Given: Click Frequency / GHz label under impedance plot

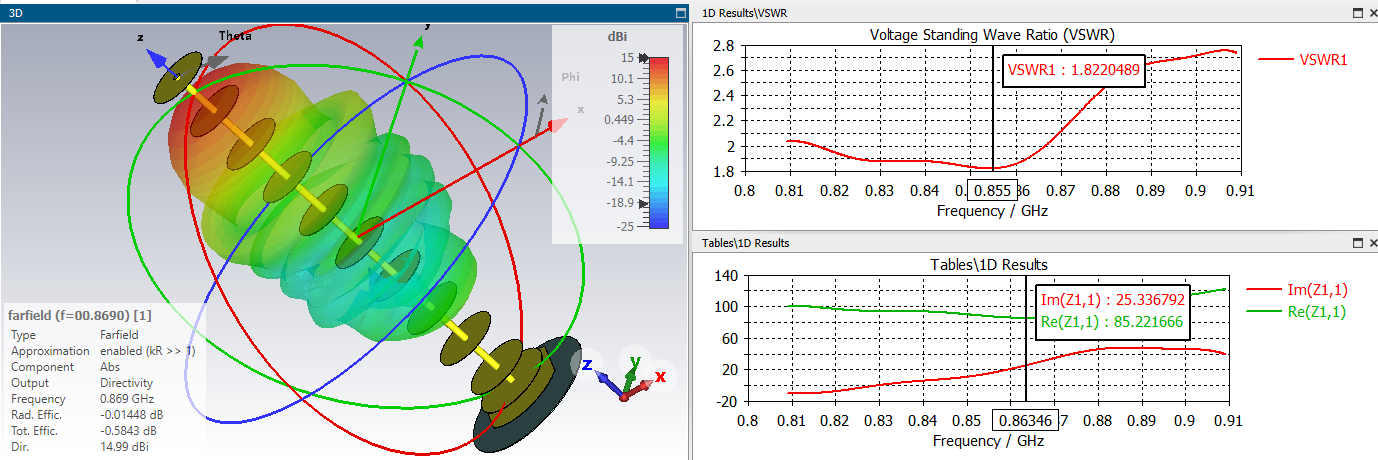Looking at the screenshot, I should pyautogui.click(x=989, y=441).
